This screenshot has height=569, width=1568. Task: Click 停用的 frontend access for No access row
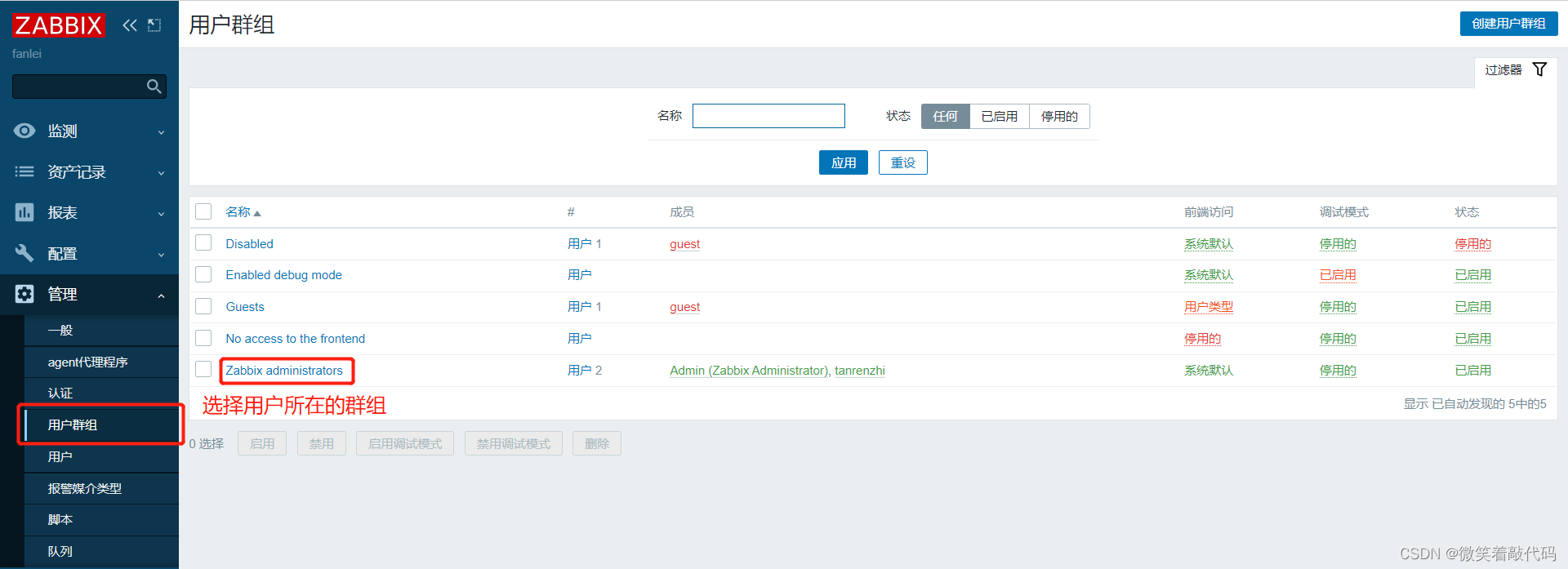(1202, 339)
